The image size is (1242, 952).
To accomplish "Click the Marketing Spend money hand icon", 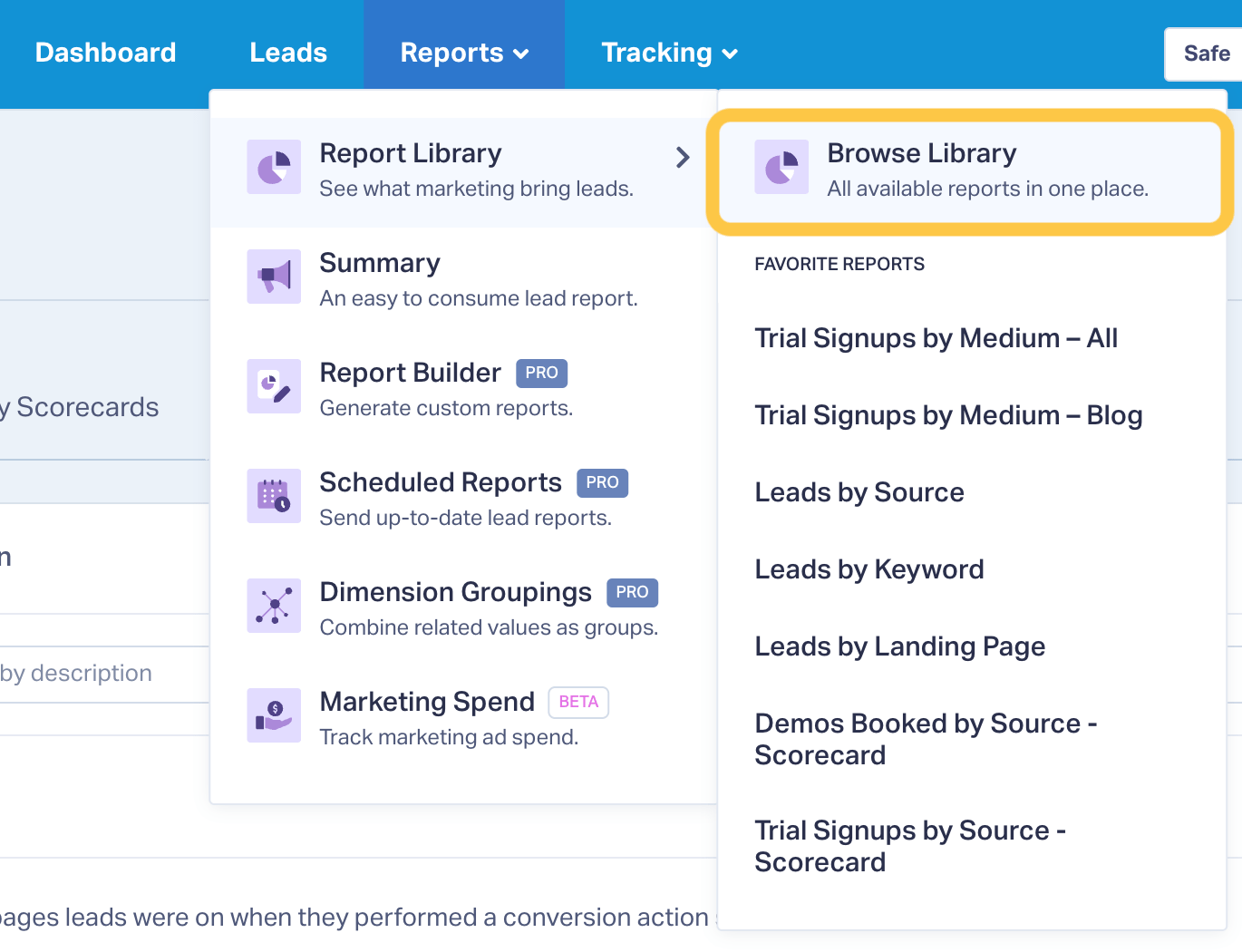I will 274,715.
